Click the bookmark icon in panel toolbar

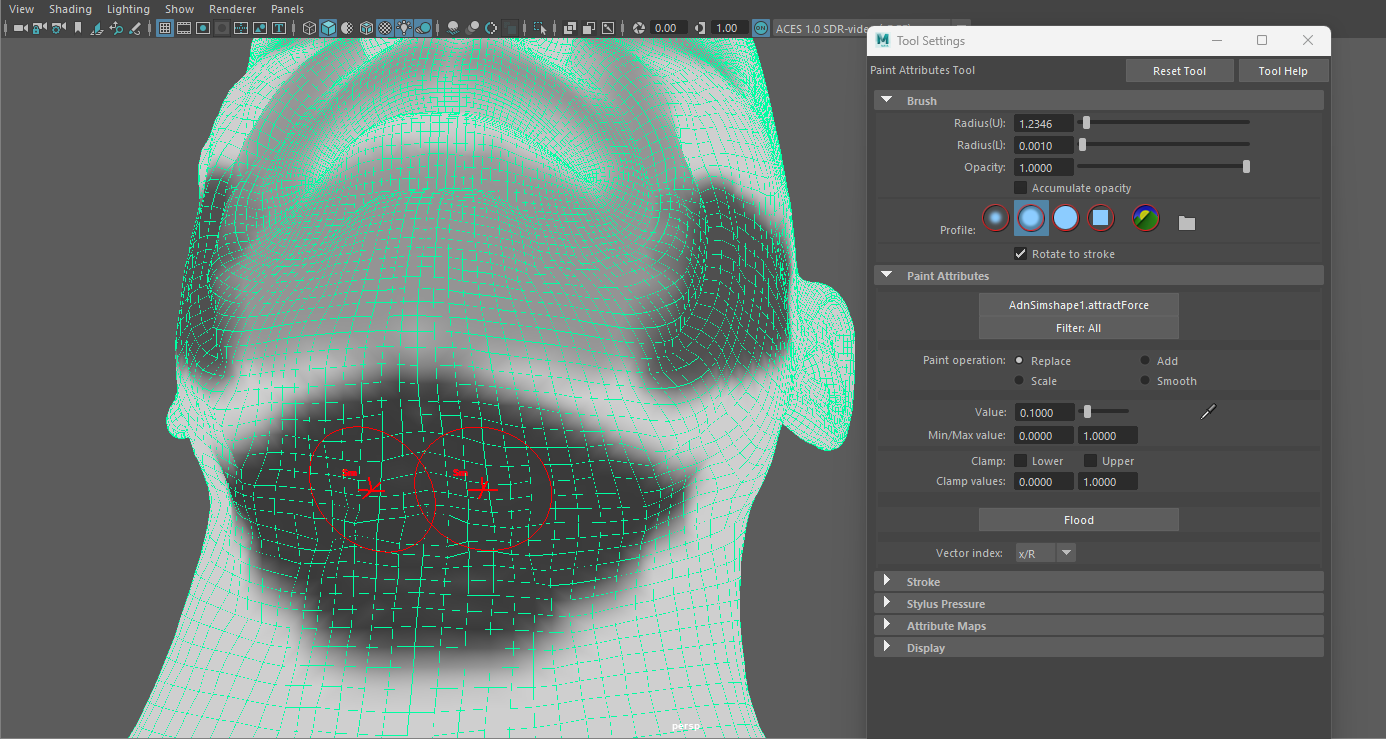pos(78,28)
